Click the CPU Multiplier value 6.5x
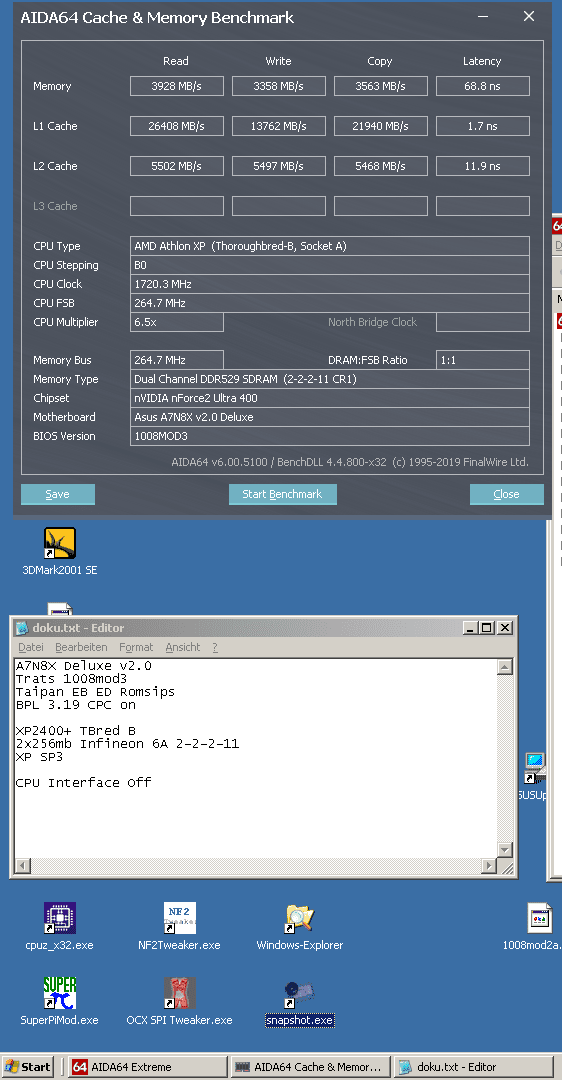Viewport: 562px width, 1080px height. (177, 322)
